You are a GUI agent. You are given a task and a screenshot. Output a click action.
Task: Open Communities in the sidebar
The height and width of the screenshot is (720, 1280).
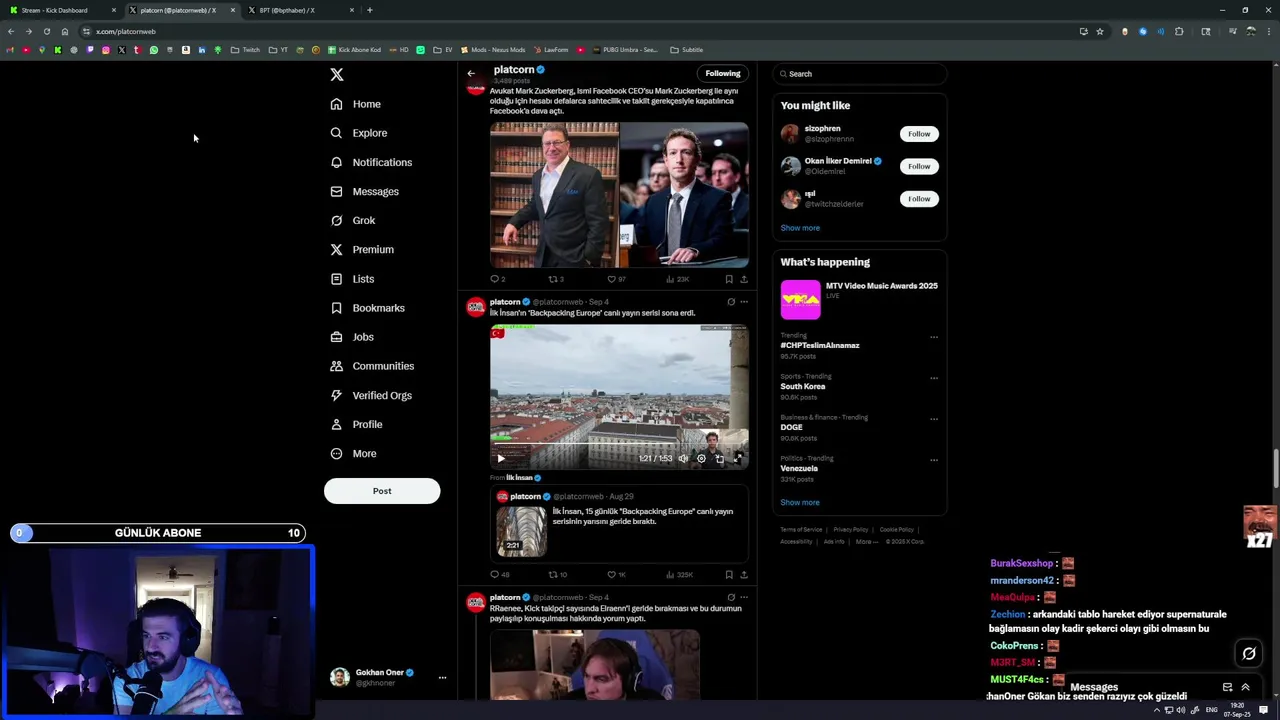(372, 366)
